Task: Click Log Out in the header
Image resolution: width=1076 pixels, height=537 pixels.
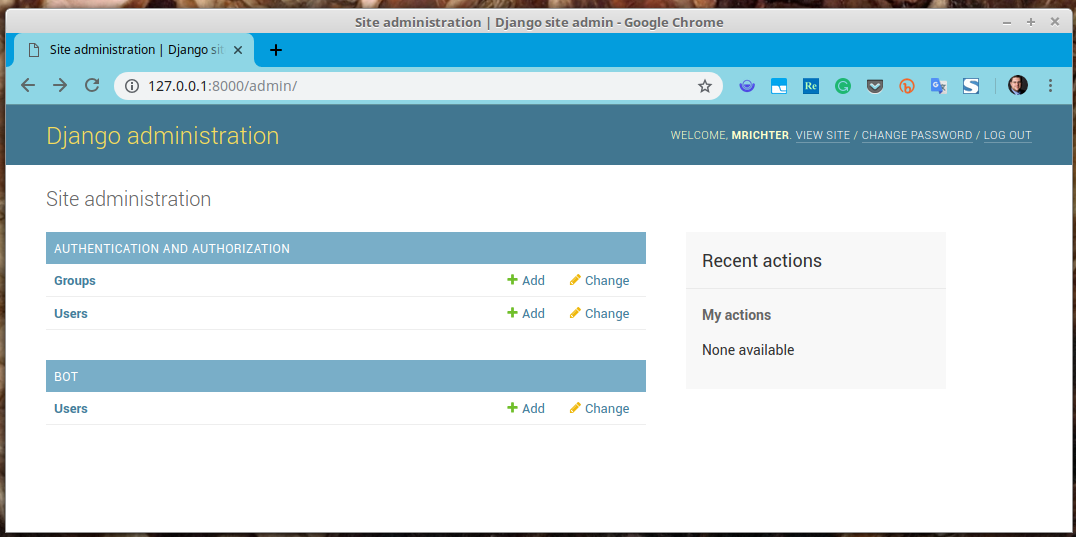Action: (1007, 135)
